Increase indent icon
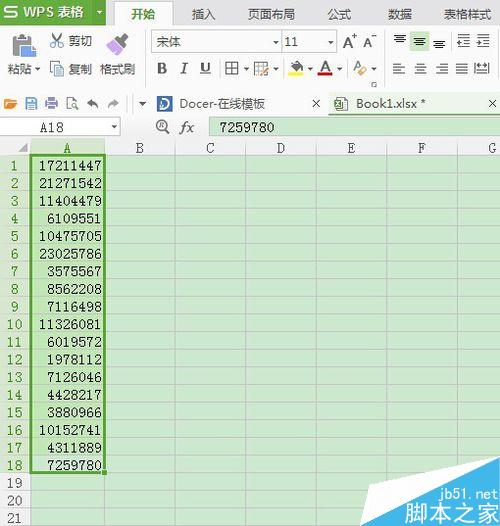 [483, 41]
